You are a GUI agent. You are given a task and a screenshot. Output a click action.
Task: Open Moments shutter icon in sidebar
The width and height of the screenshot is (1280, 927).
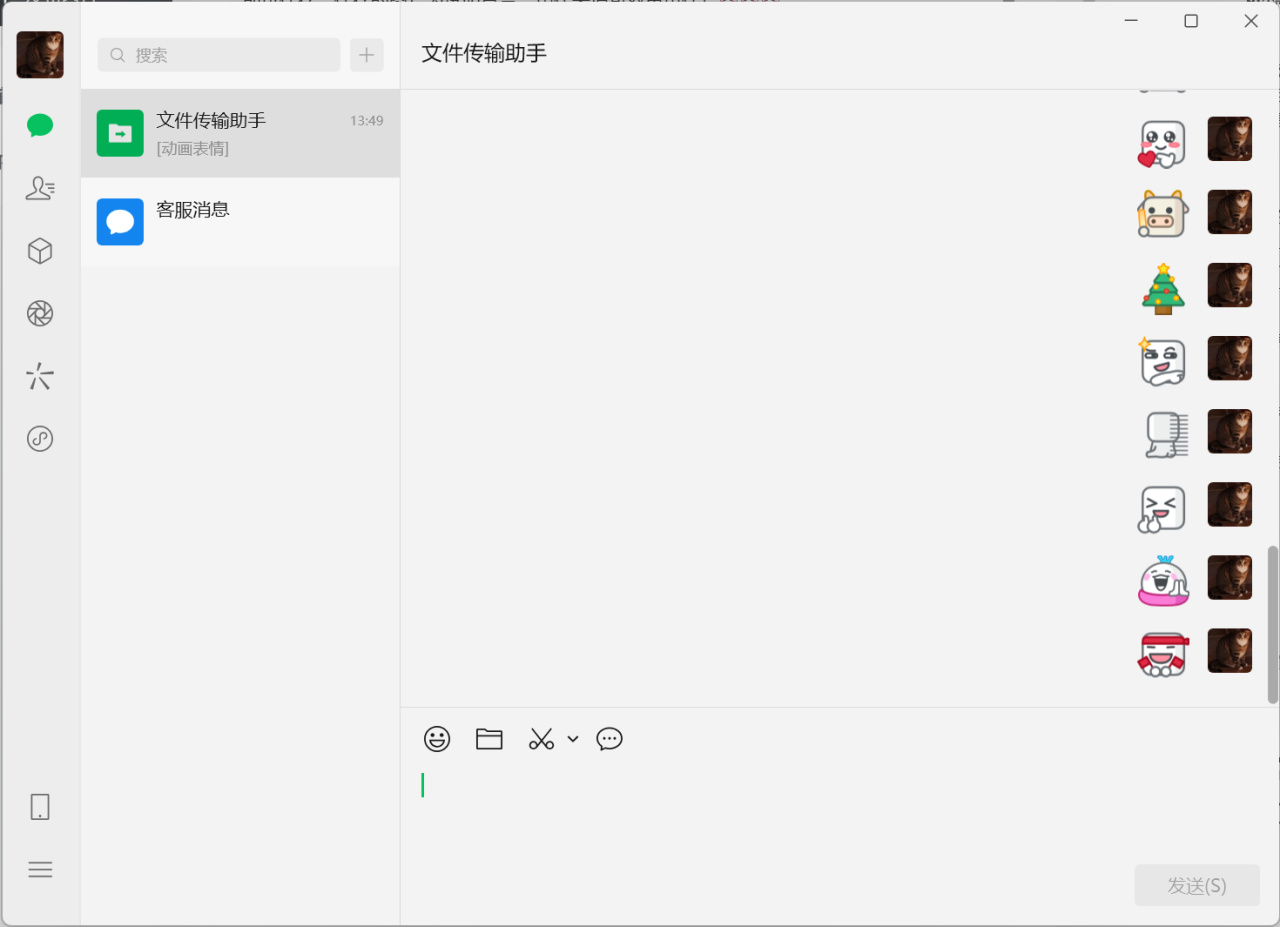40,314
